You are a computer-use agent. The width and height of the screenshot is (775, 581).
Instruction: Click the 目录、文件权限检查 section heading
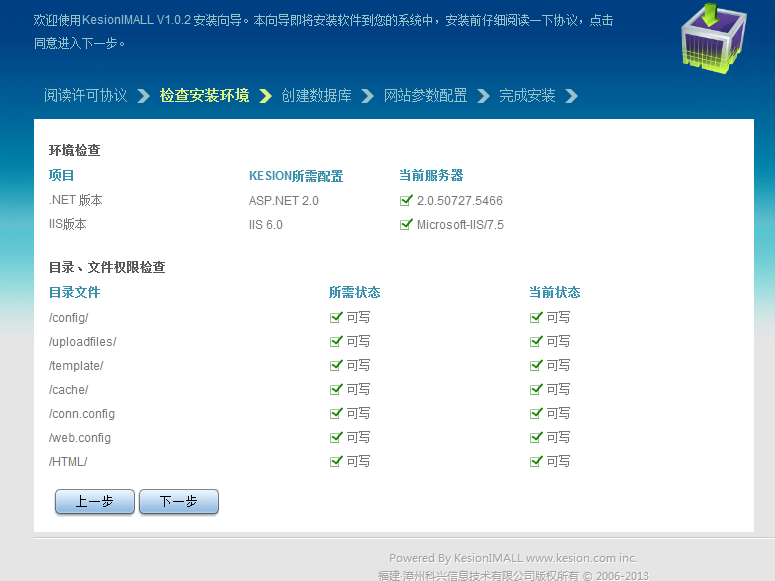pyautogui.click(x=107, y=268)
